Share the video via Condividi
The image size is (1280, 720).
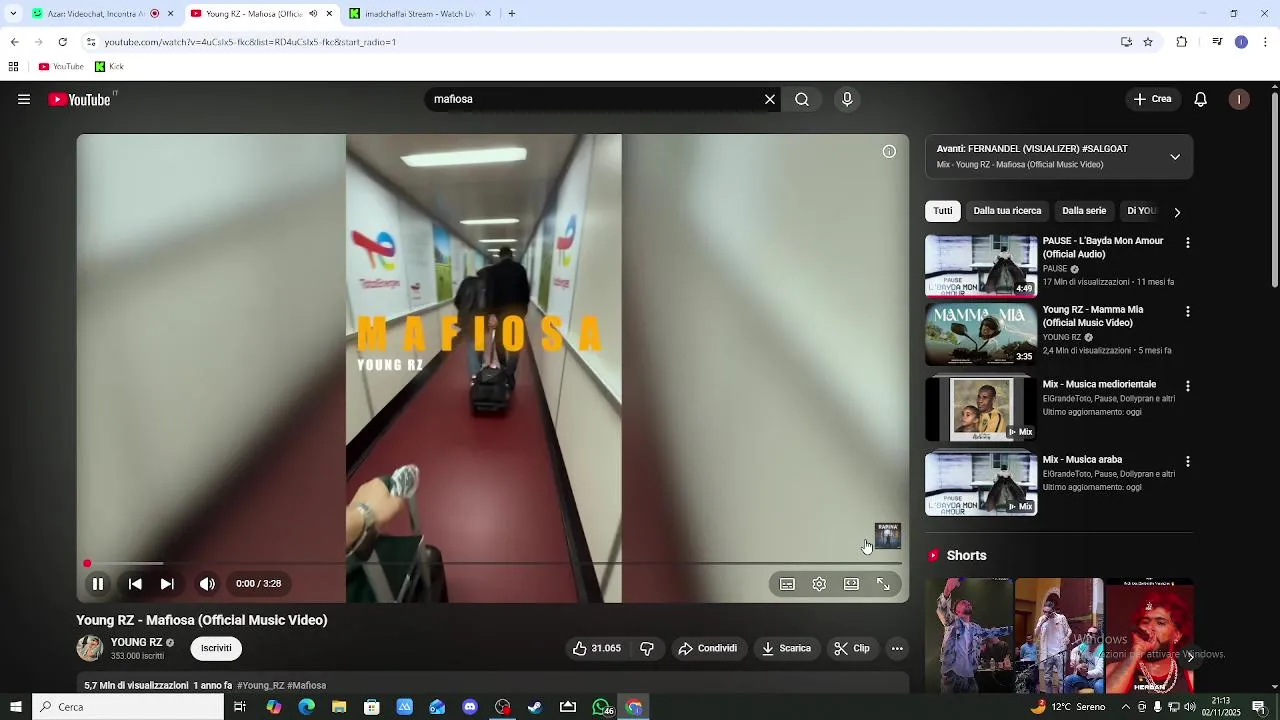[x=707, y=648]
